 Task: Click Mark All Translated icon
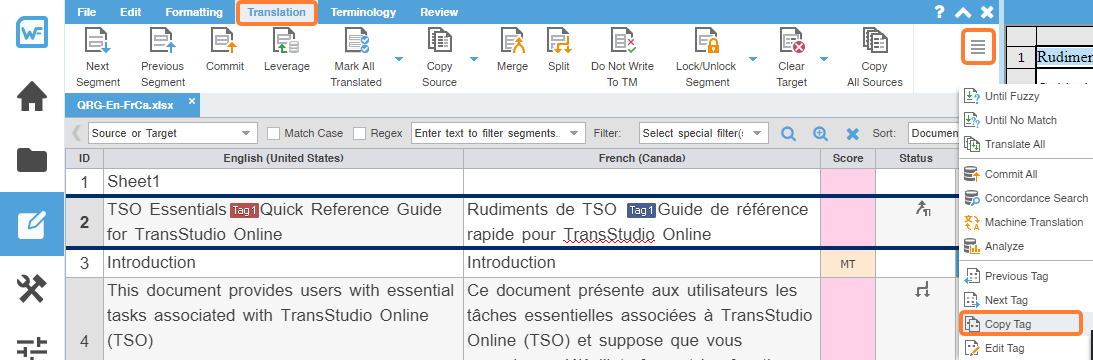356,40
